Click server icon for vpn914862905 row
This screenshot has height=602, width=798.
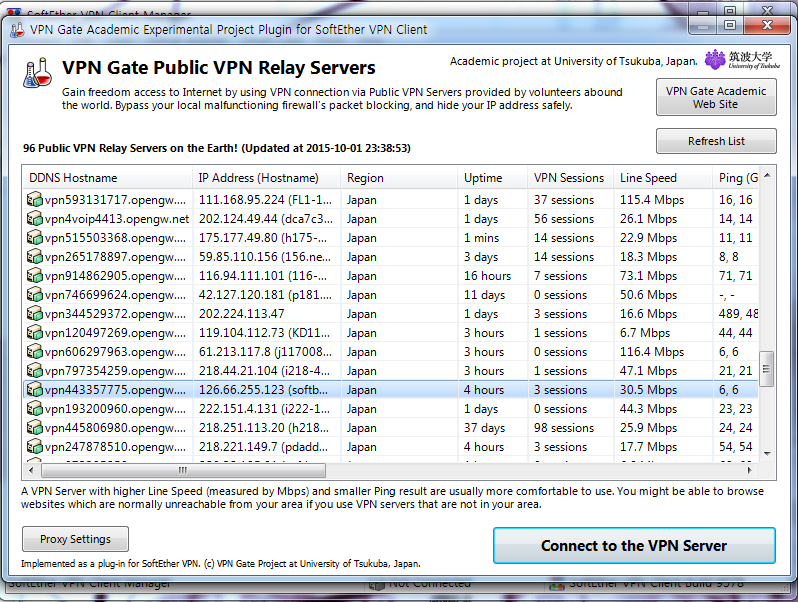35,275
